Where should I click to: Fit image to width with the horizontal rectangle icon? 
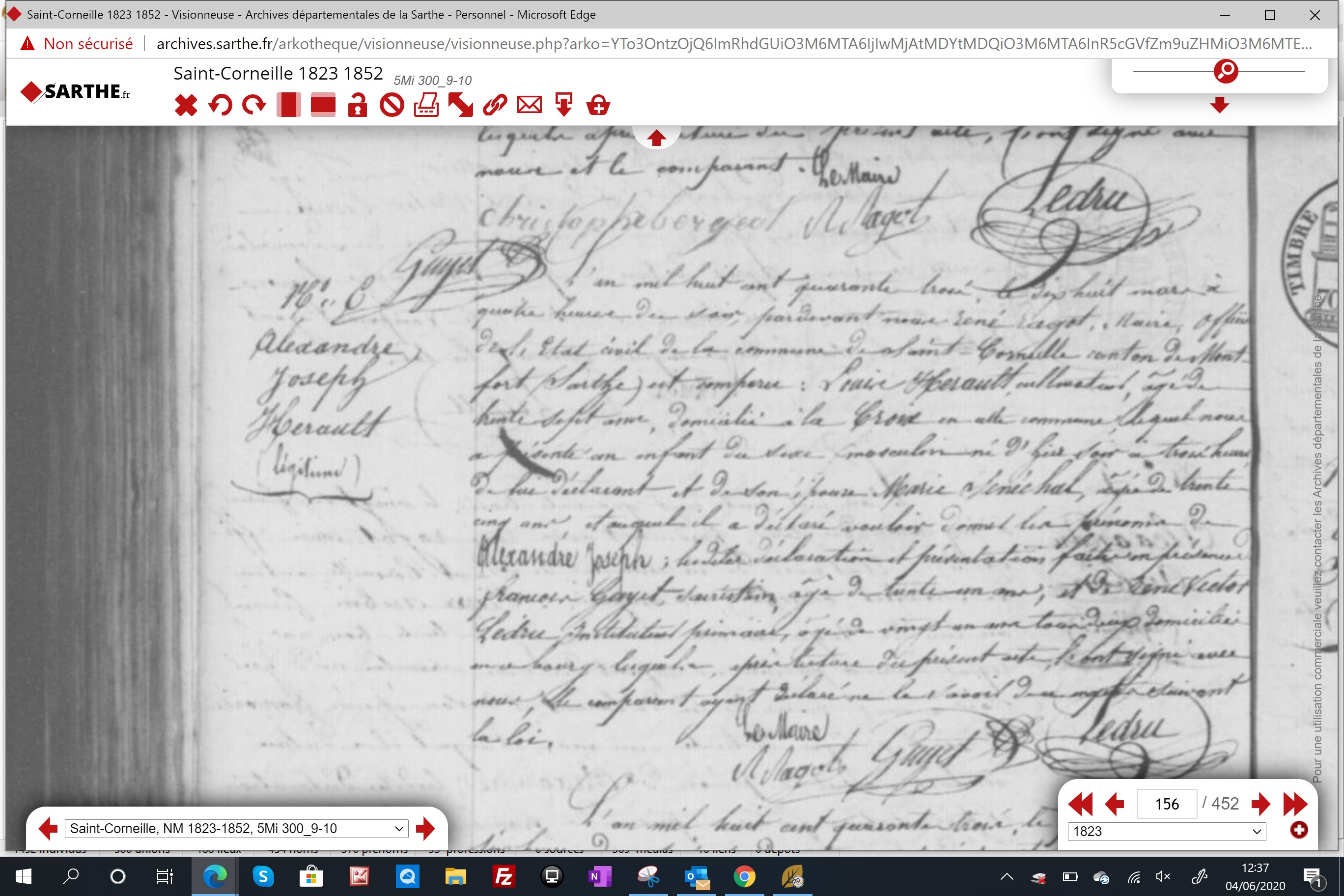click(x=323, y=105)
